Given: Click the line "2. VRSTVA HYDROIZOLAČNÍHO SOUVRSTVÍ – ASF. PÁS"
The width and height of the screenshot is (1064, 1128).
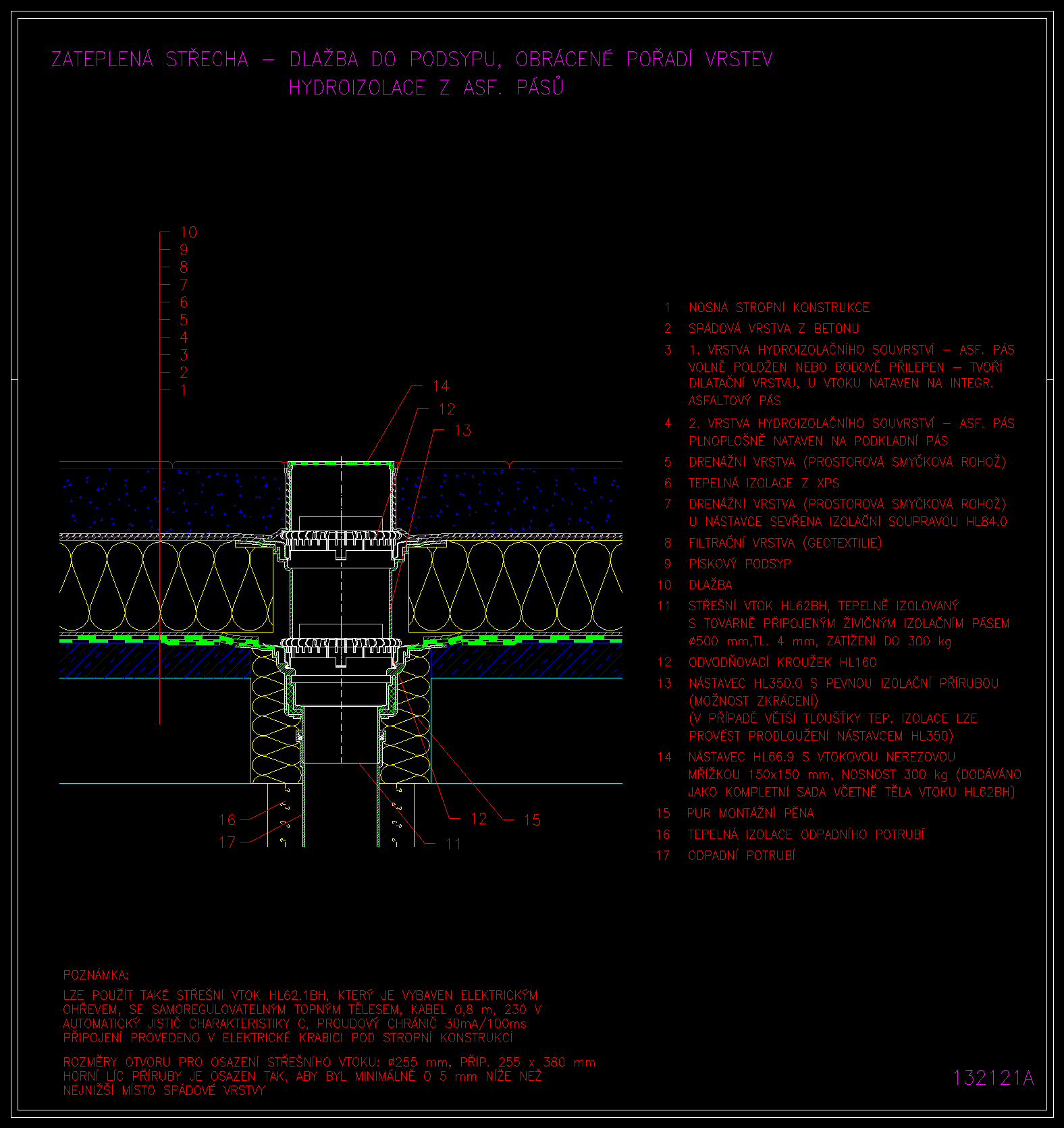Looking at the screenshot, I should pos(851,423).
